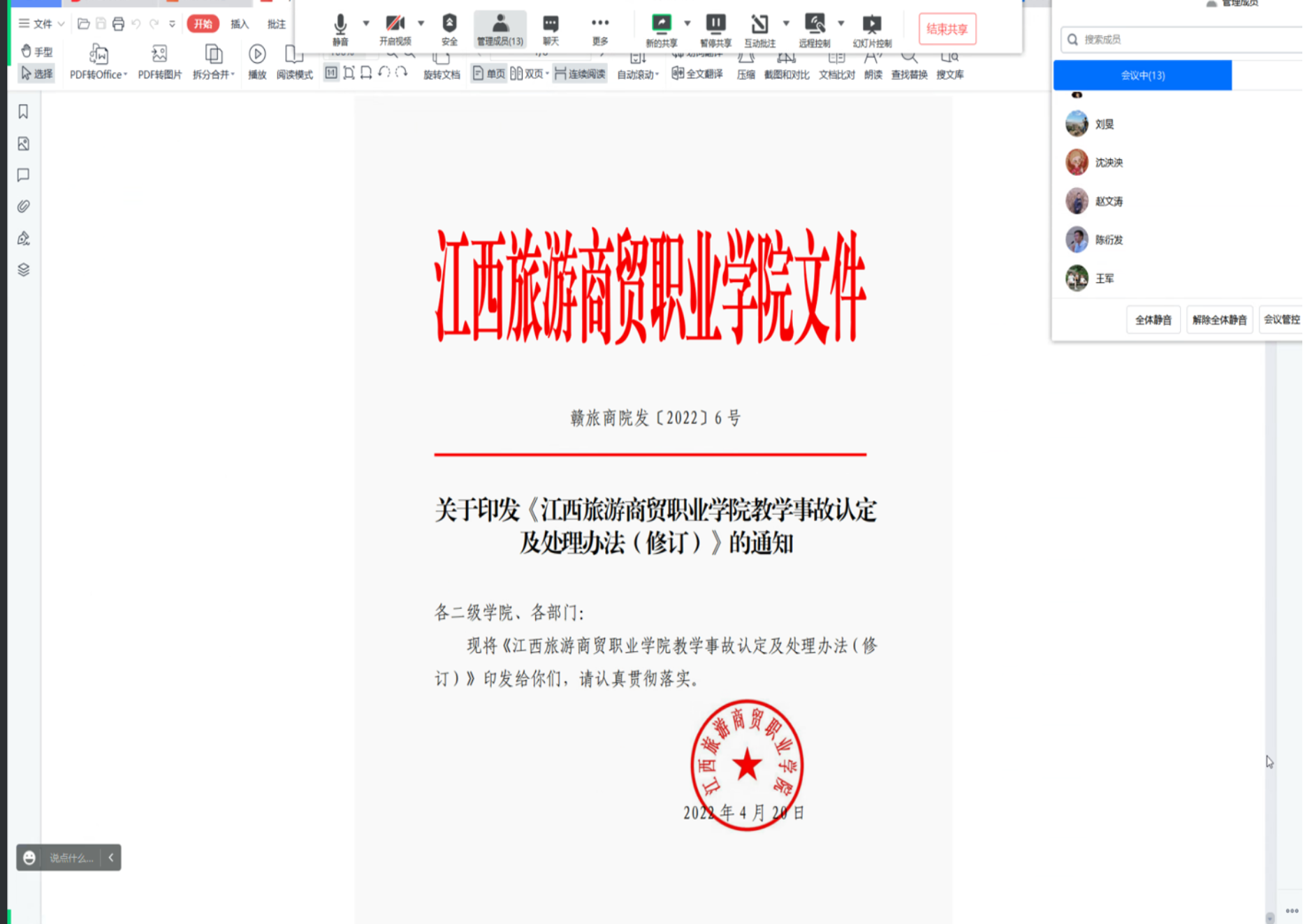
Task: Select the In Meeting (13) tab
Action: [1142, 75]
